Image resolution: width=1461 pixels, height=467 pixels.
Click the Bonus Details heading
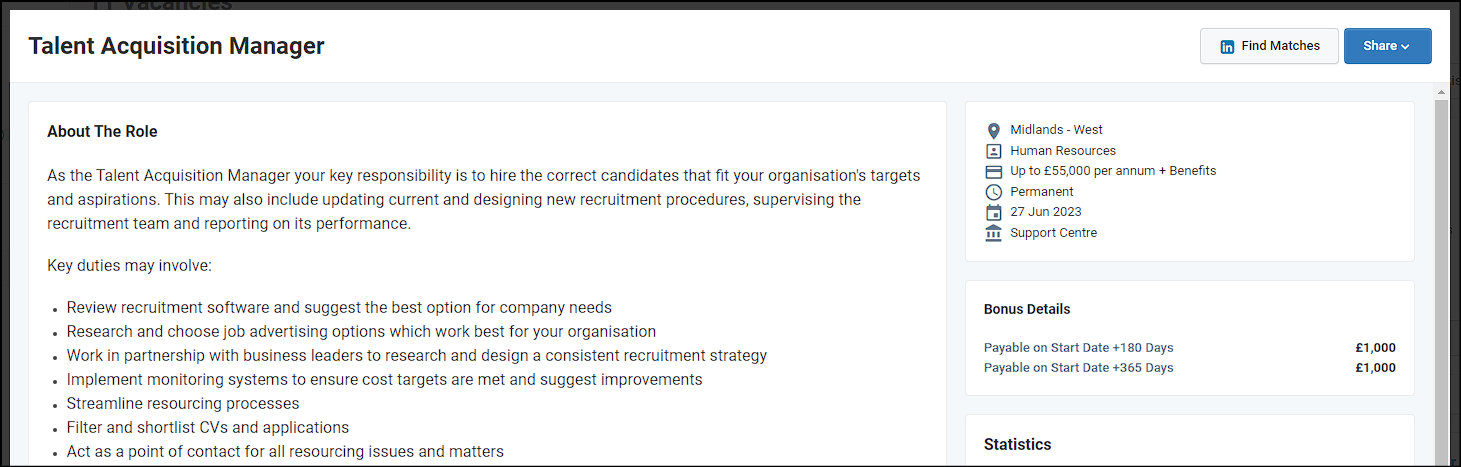1027,309
